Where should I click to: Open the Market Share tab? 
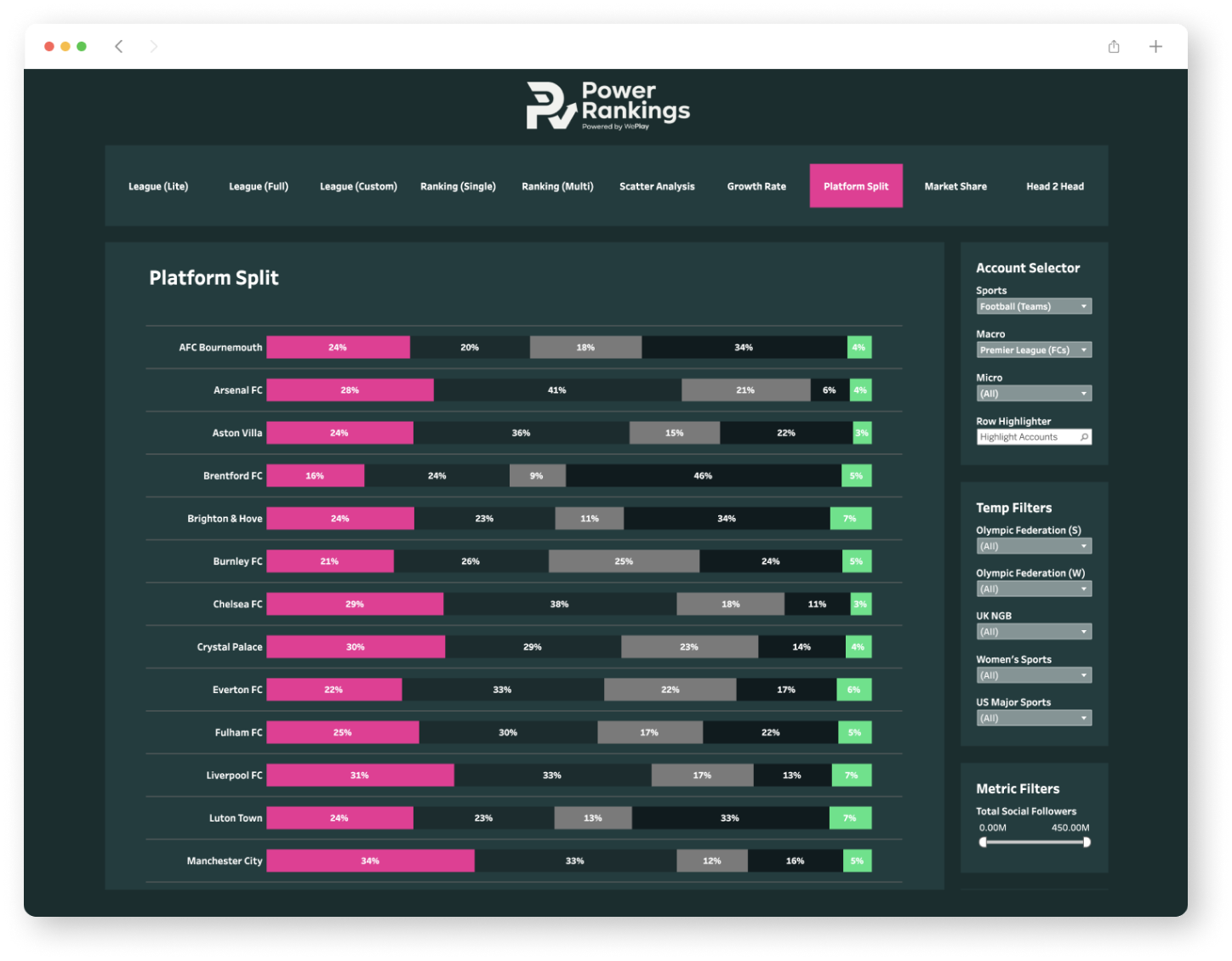click(955, 186)
